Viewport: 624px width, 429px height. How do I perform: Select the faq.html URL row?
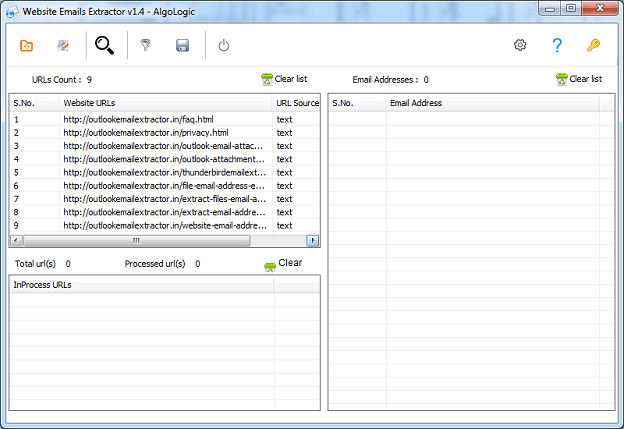(x=164, y=119)
